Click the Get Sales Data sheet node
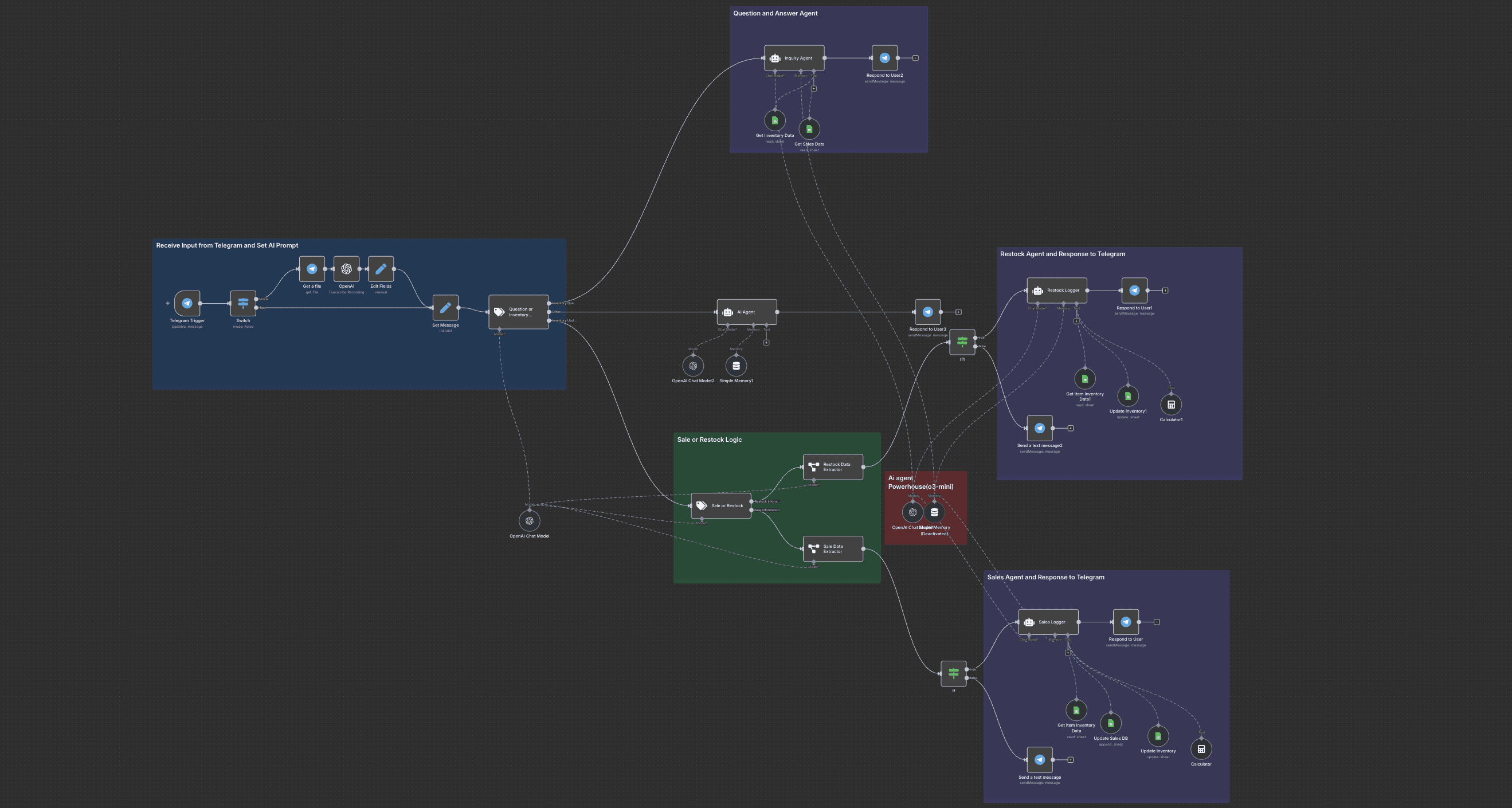This screenshot has width=1512, height=808. [x=809, y=129]
